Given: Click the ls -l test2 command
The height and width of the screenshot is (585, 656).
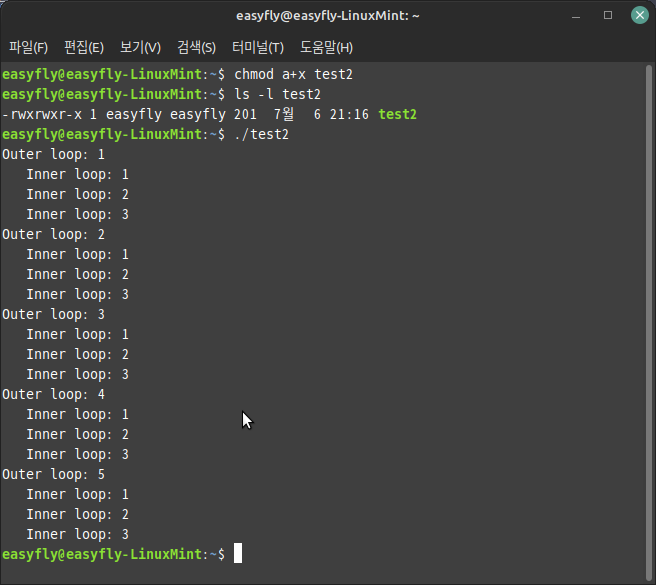Looking at the screenshot, I should click(x=277, y=95).
